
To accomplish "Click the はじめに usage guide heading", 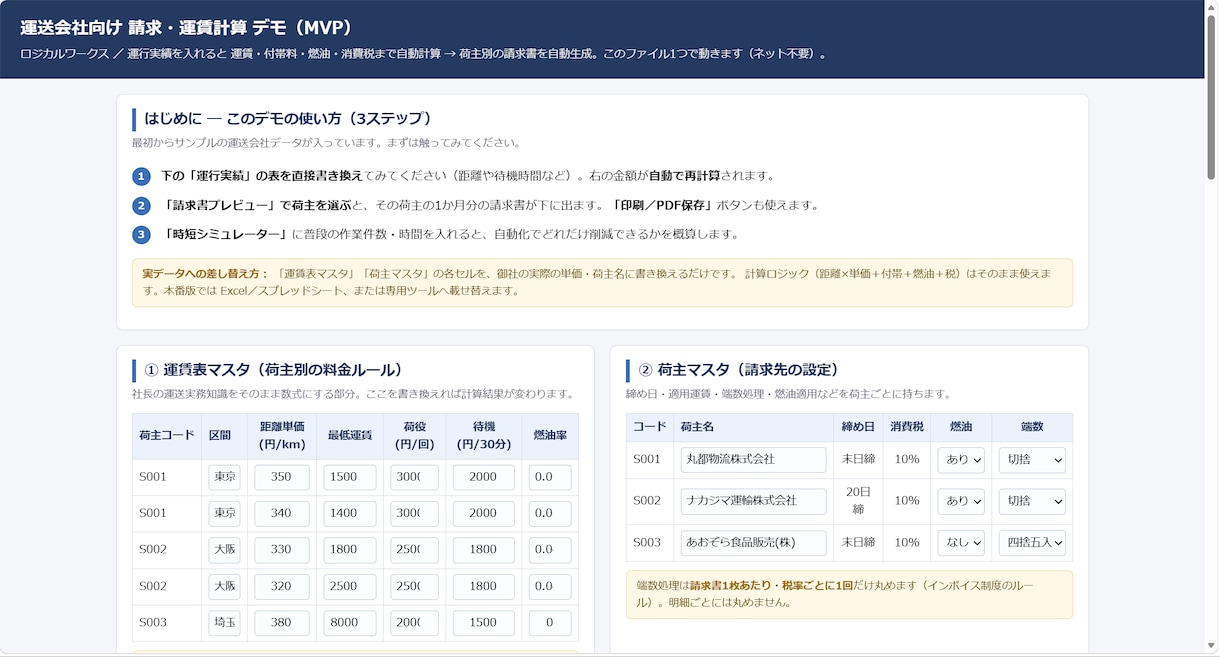I will point(289,118).
